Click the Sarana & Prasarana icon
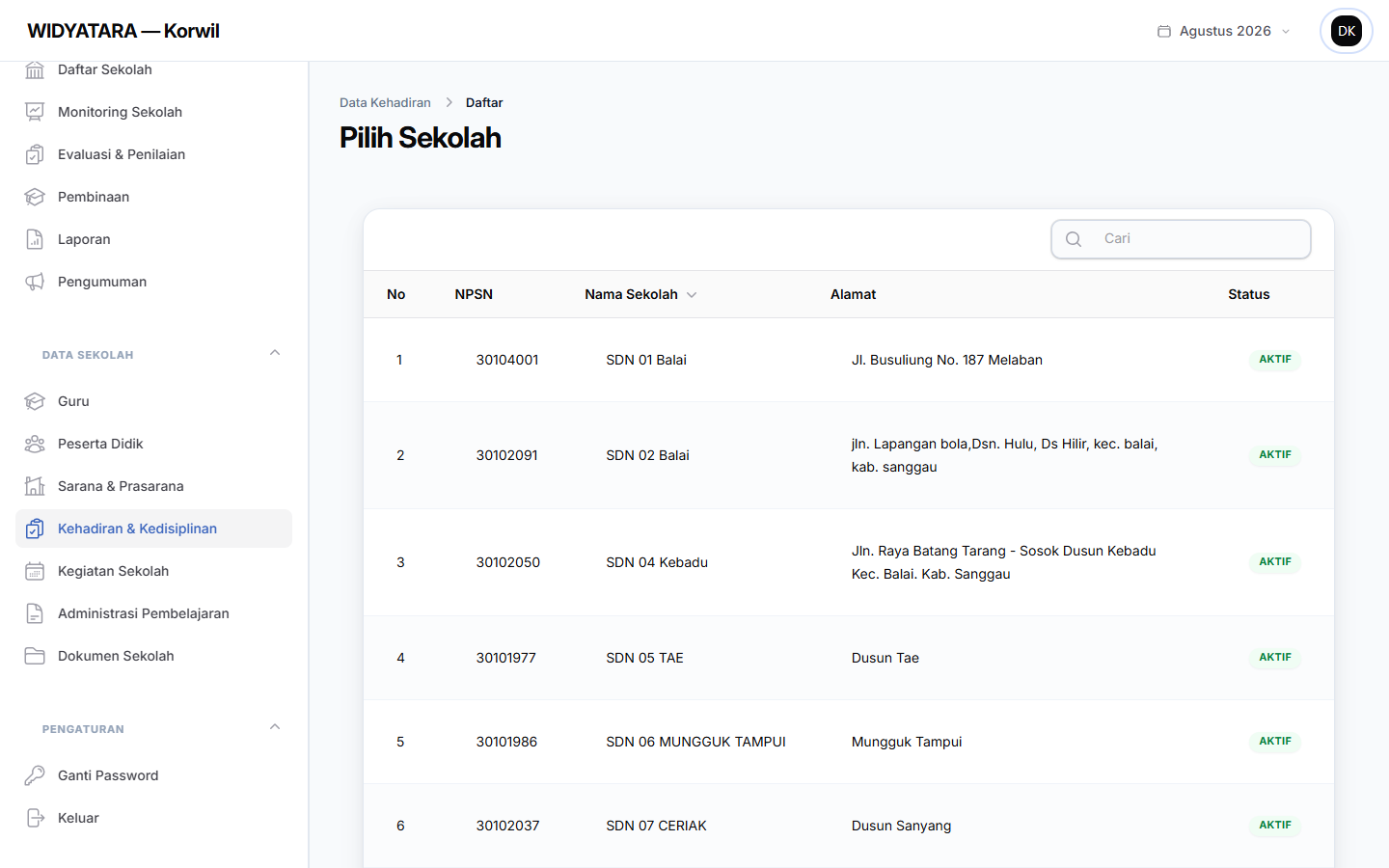Viewport: 1389px width, 868px height. (x=35, y=486)
